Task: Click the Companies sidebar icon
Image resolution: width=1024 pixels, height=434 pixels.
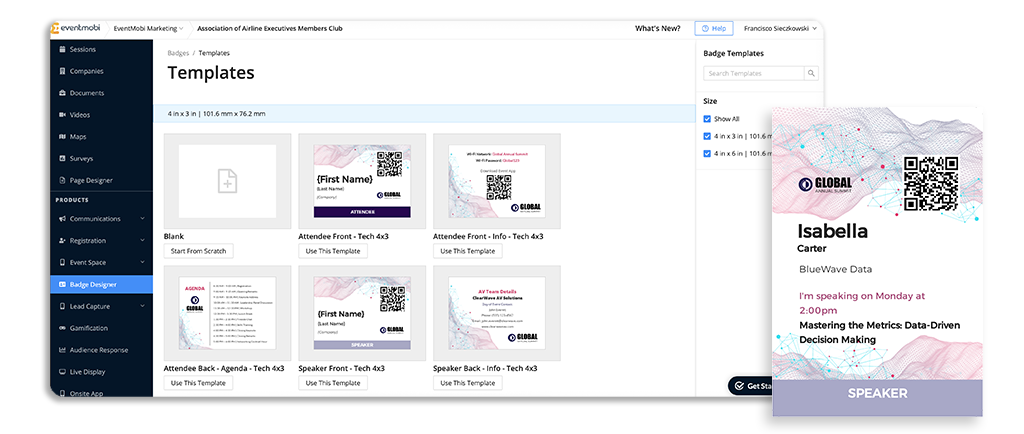Action: pyautogui.click(x=62, y=71)
